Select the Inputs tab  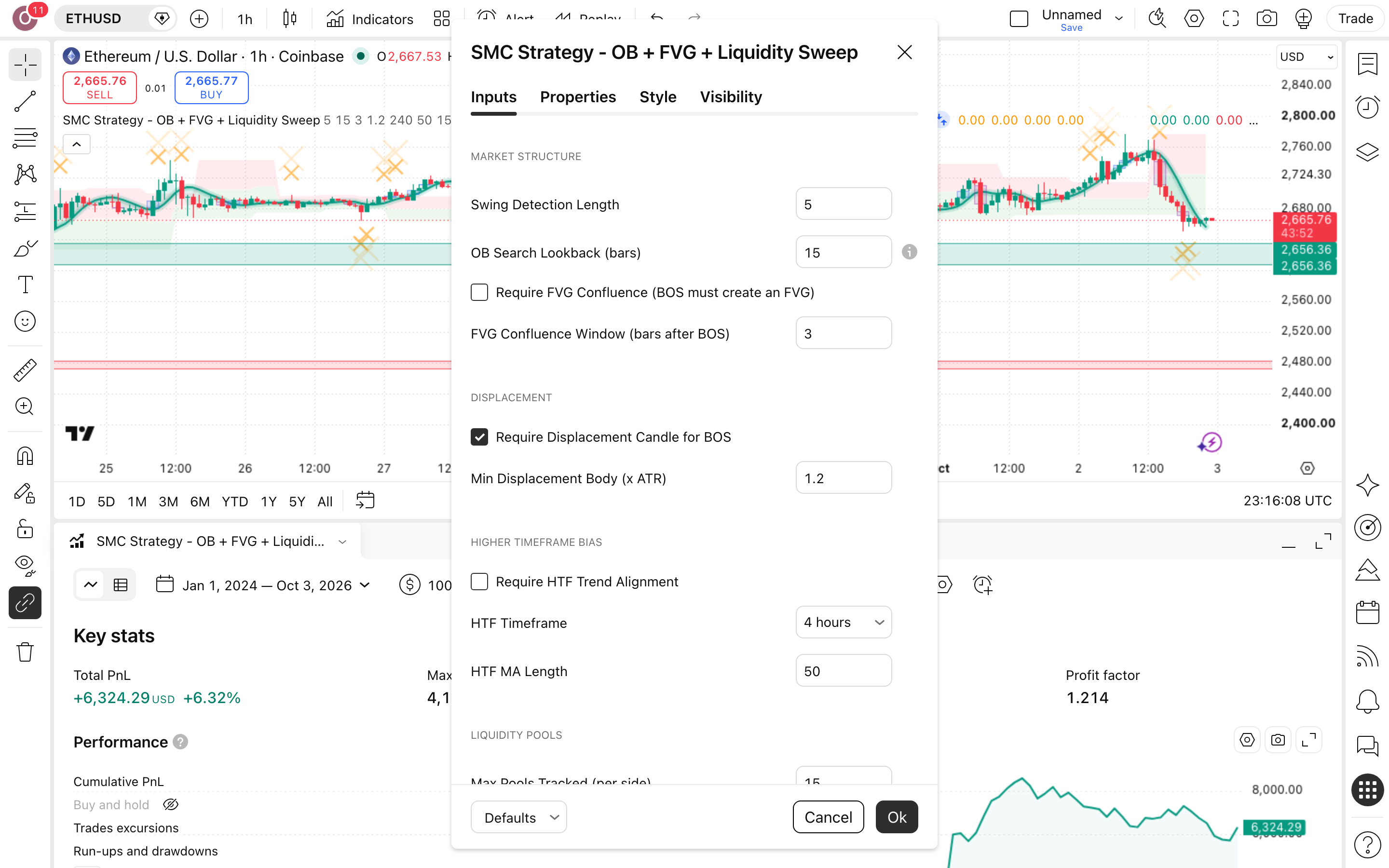[493, 97]
